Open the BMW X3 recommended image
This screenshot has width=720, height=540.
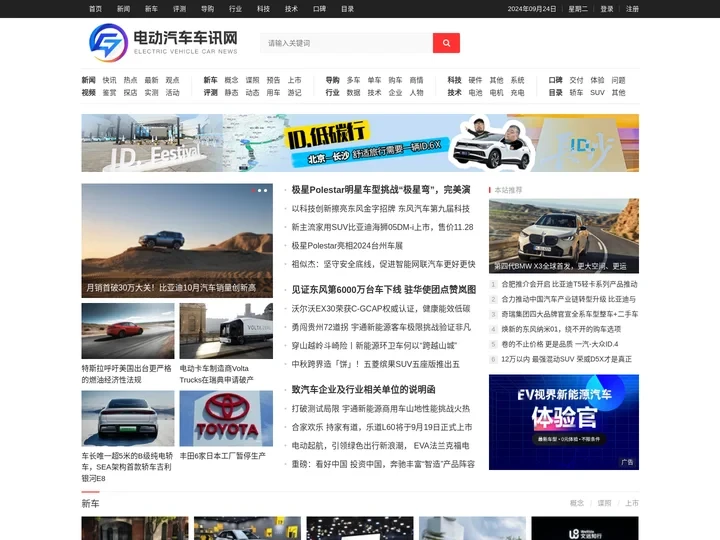click(564, 236)
